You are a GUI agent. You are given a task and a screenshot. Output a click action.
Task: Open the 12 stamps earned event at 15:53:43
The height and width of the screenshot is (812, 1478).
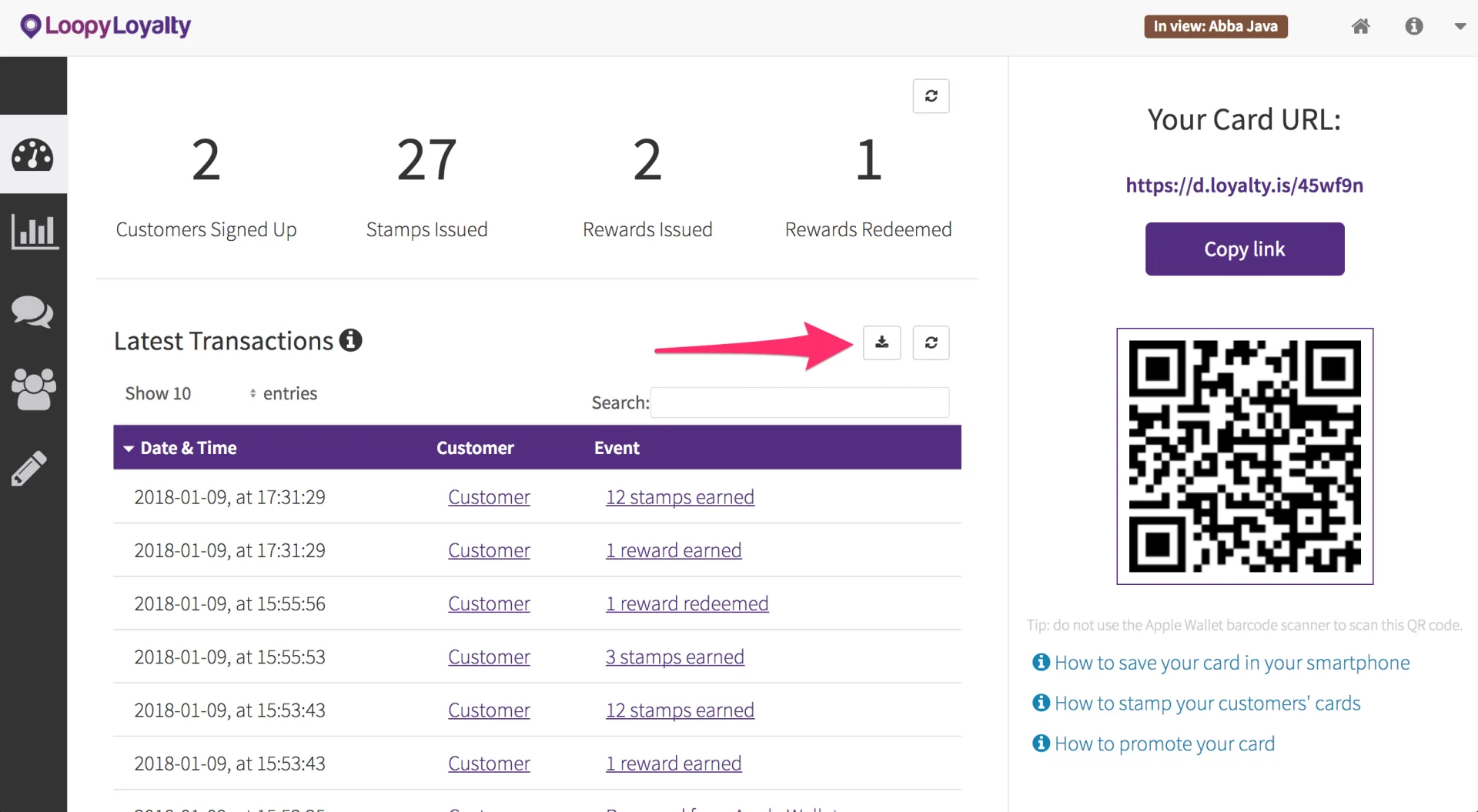click(x=680, y=710)
